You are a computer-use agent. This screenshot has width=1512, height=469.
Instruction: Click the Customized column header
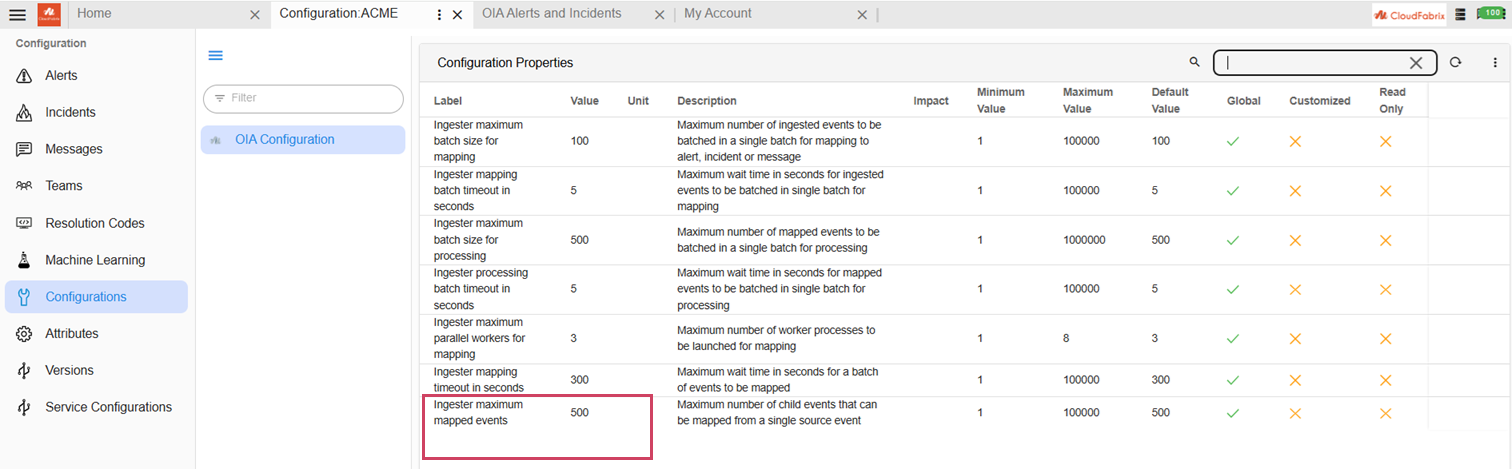1320,101
